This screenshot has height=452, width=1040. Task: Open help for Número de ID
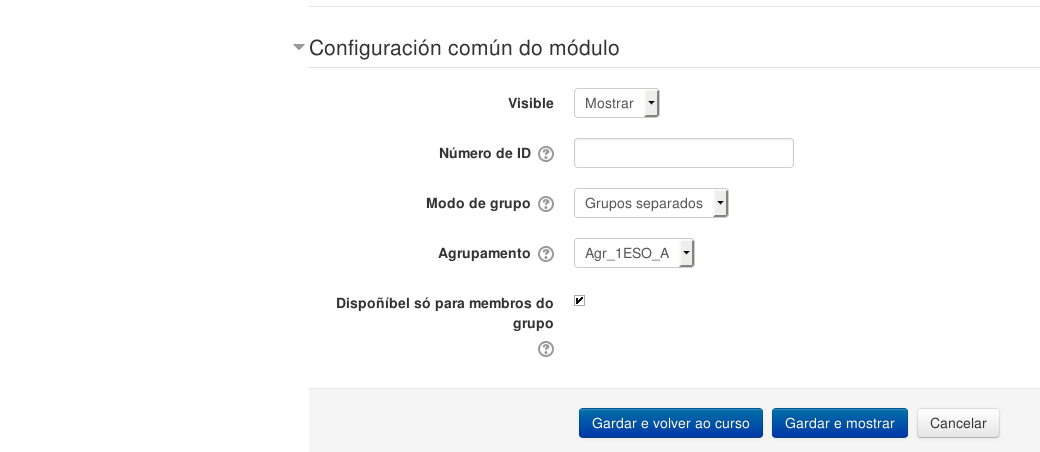(546, 154)
